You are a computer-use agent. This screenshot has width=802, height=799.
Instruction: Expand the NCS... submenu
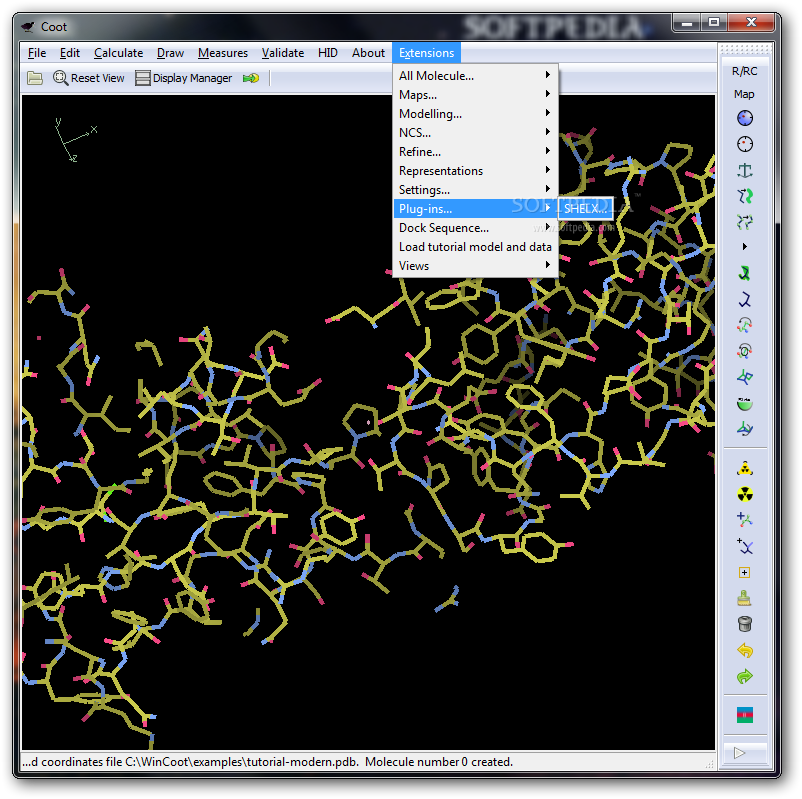coord(475,132)
